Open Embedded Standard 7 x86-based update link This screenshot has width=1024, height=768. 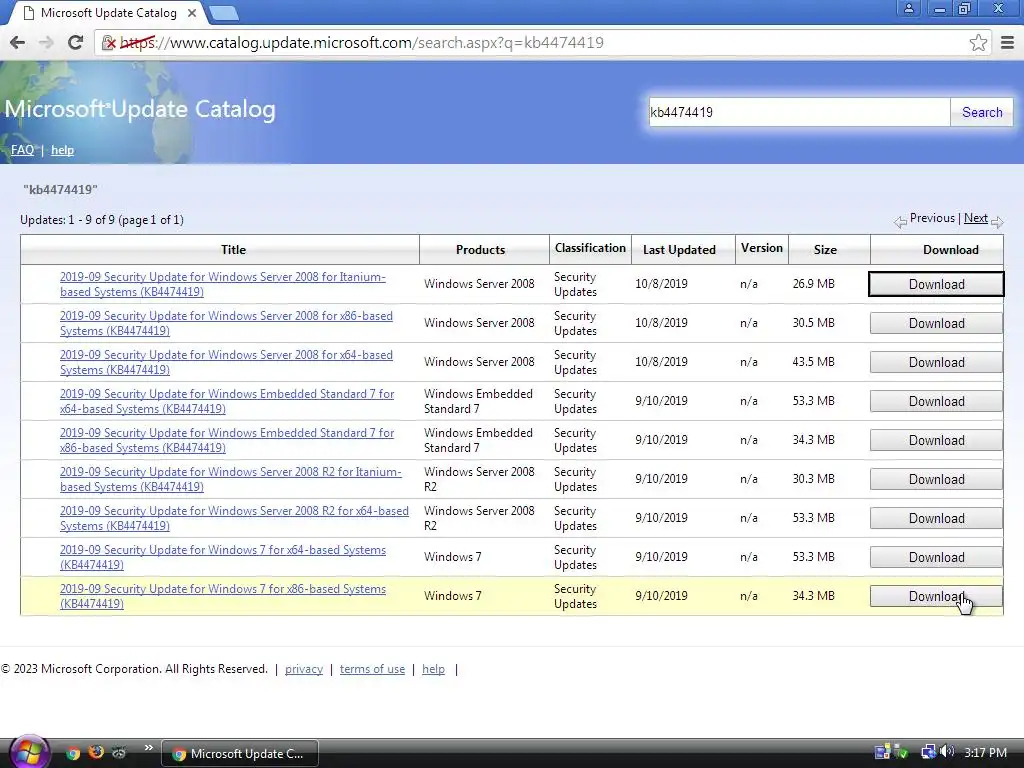(227, 440)
